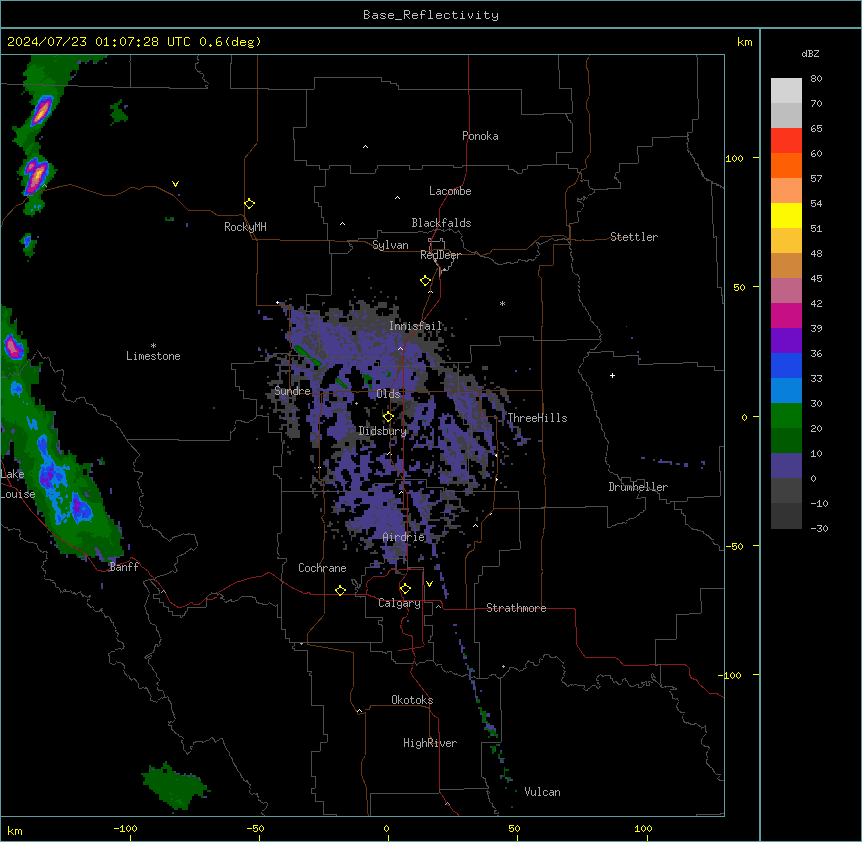Click the Stettler city label
862x842 pixels.
(x=634, y=237)
